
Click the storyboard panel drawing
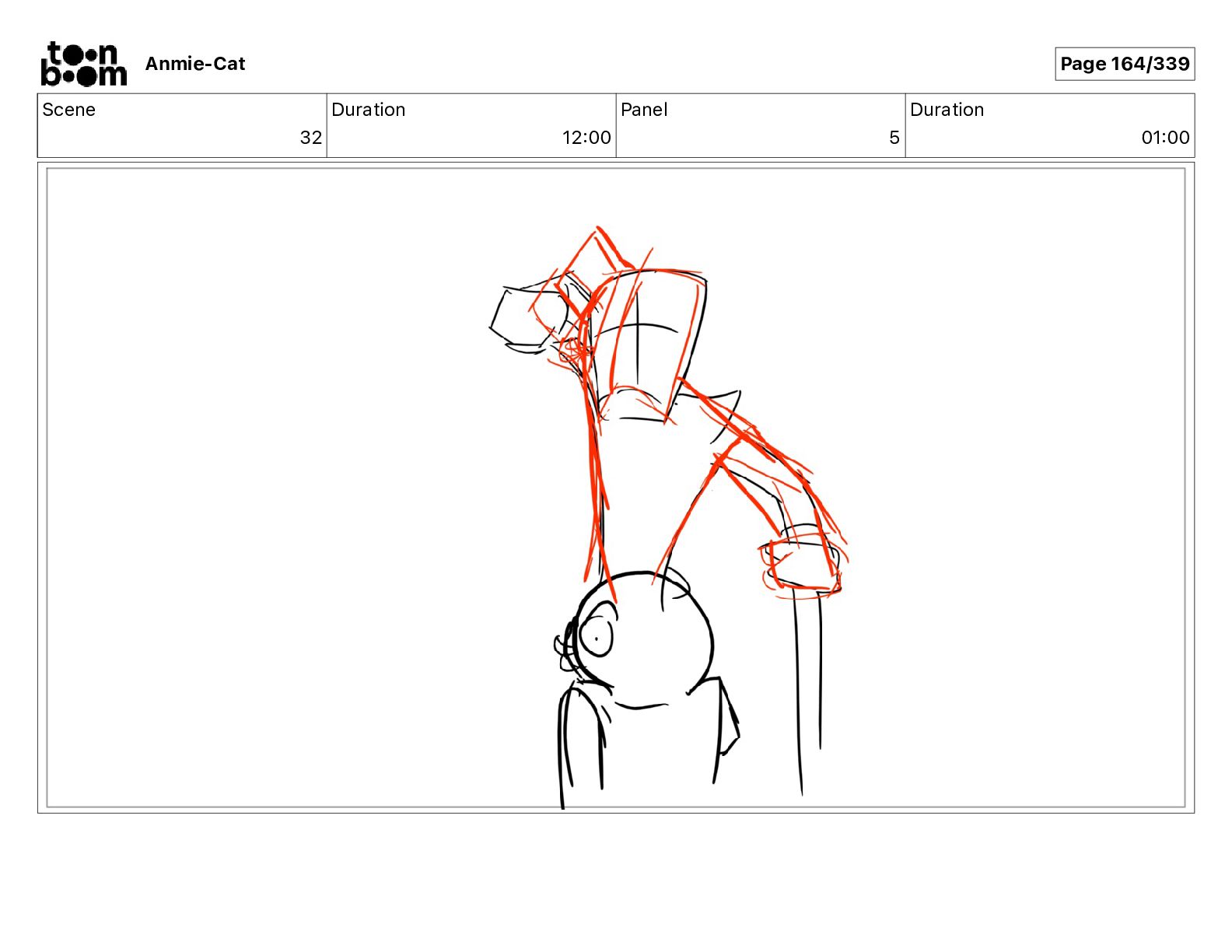(x=616, y=488)
